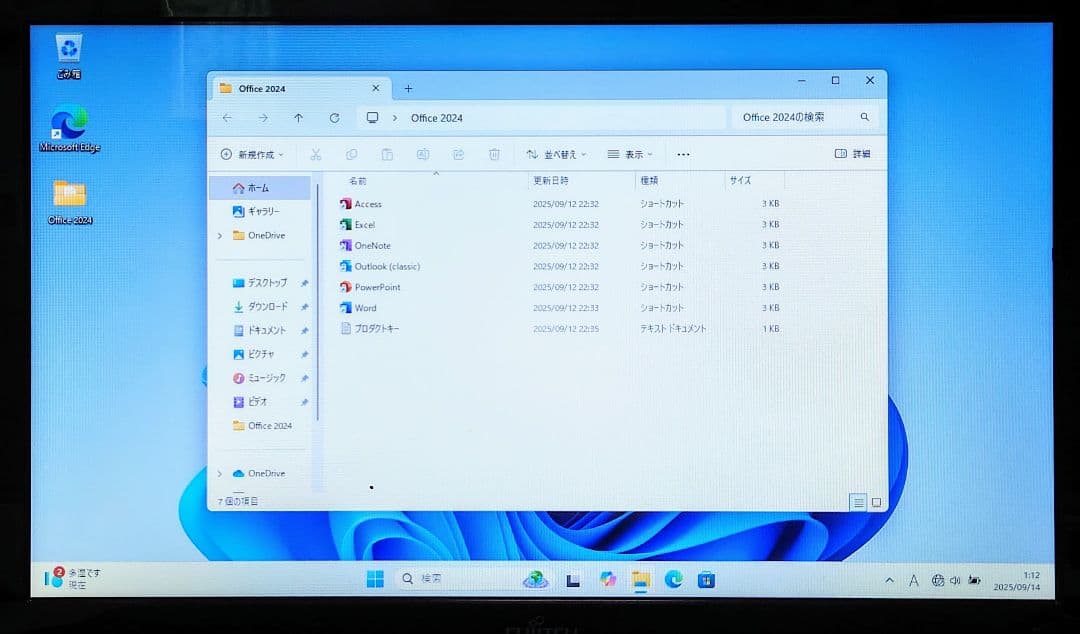1080x634 pixels.
Task: Expand the OneDrive item in the sidebar
Action: pos(219,235)
